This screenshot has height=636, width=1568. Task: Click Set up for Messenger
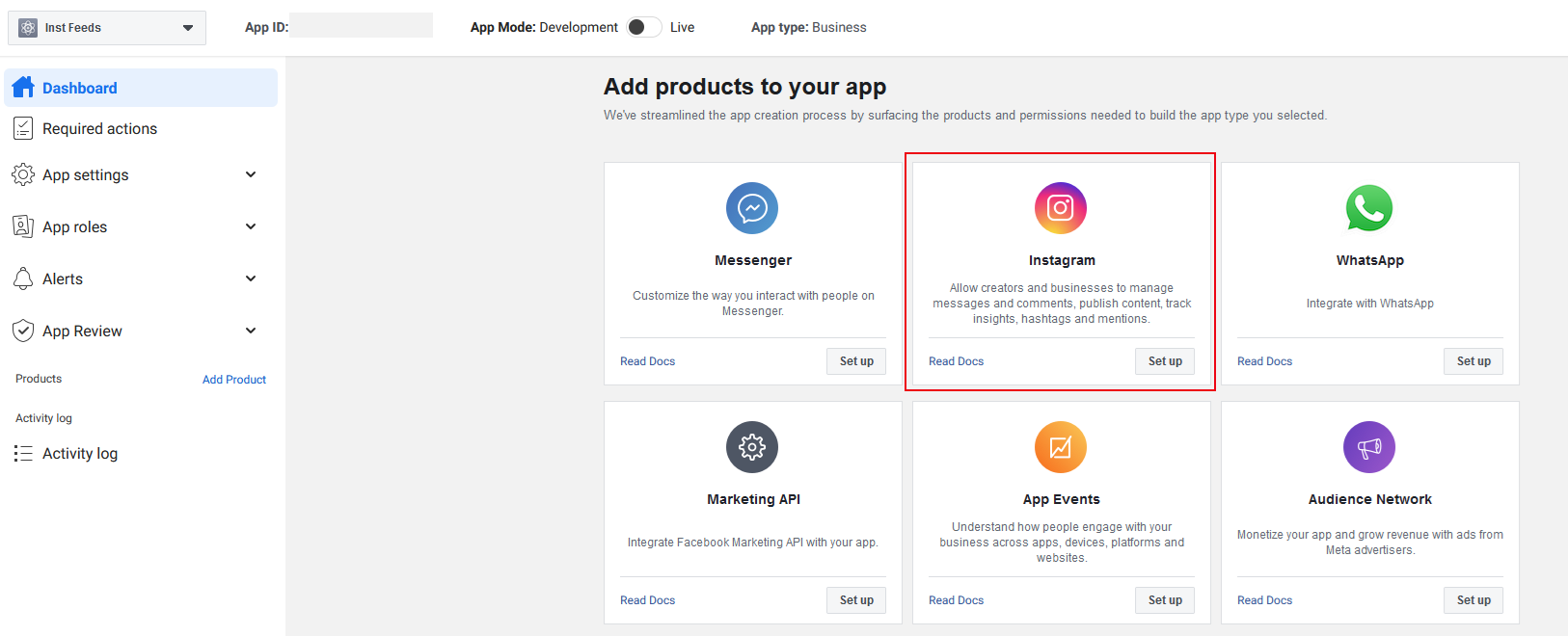pyautogui.click(x=856, y=361)
